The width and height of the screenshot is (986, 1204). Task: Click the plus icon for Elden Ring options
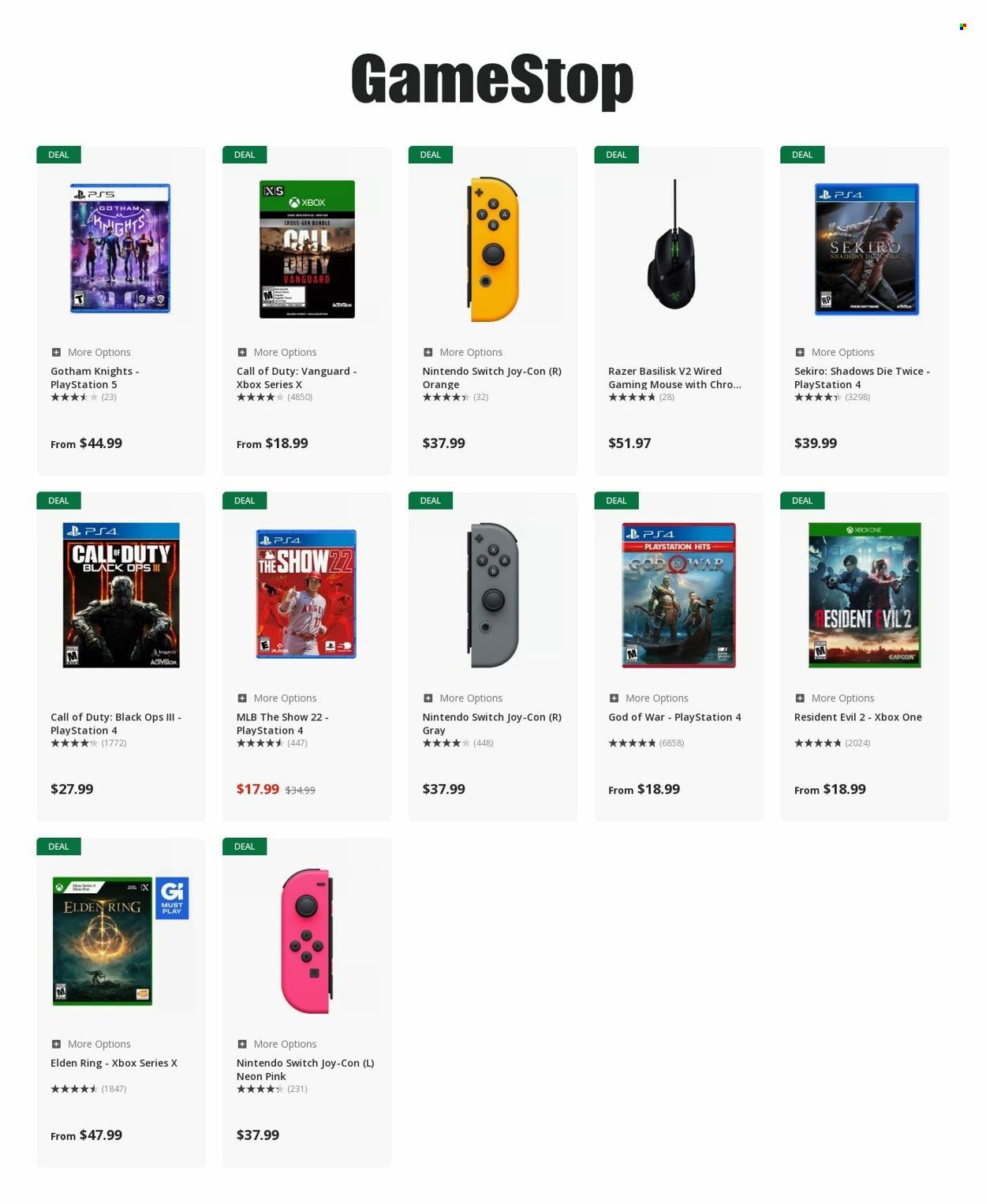click(x=56, y=1044)
